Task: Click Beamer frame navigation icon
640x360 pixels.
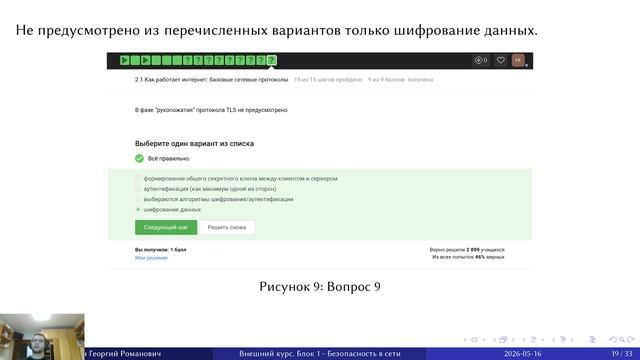Action: tap(503, 340)
